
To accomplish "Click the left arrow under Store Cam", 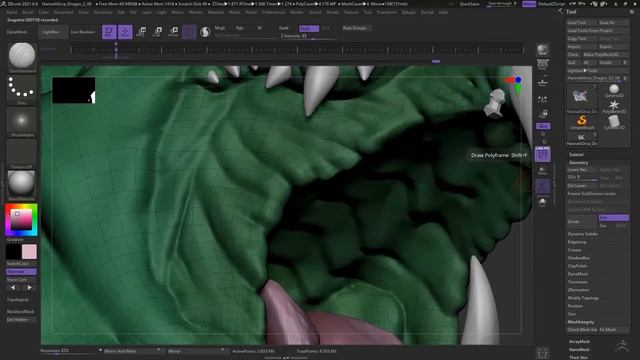I will [13, 287].
